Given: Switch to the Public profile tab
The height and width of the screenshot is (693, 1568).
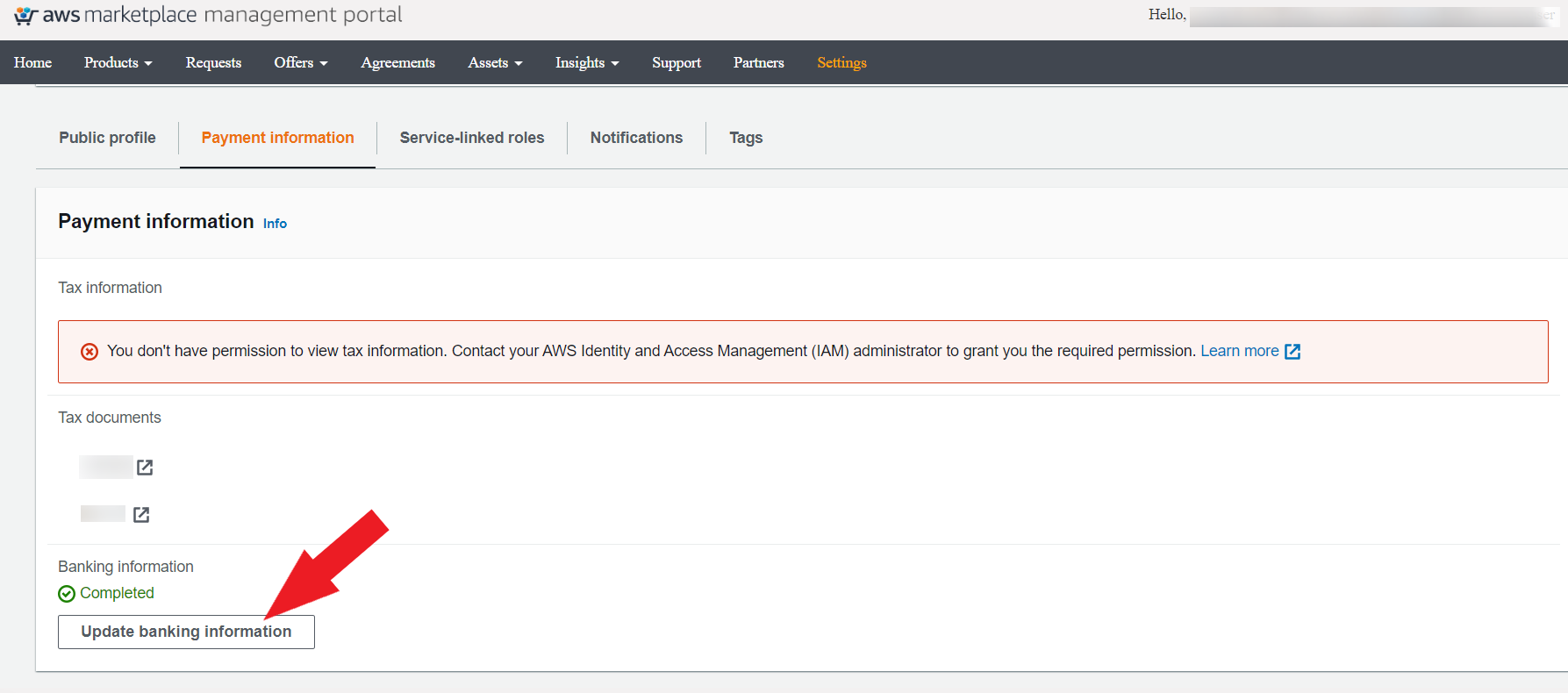Looking at the screenshot, I should click(107, 138).
